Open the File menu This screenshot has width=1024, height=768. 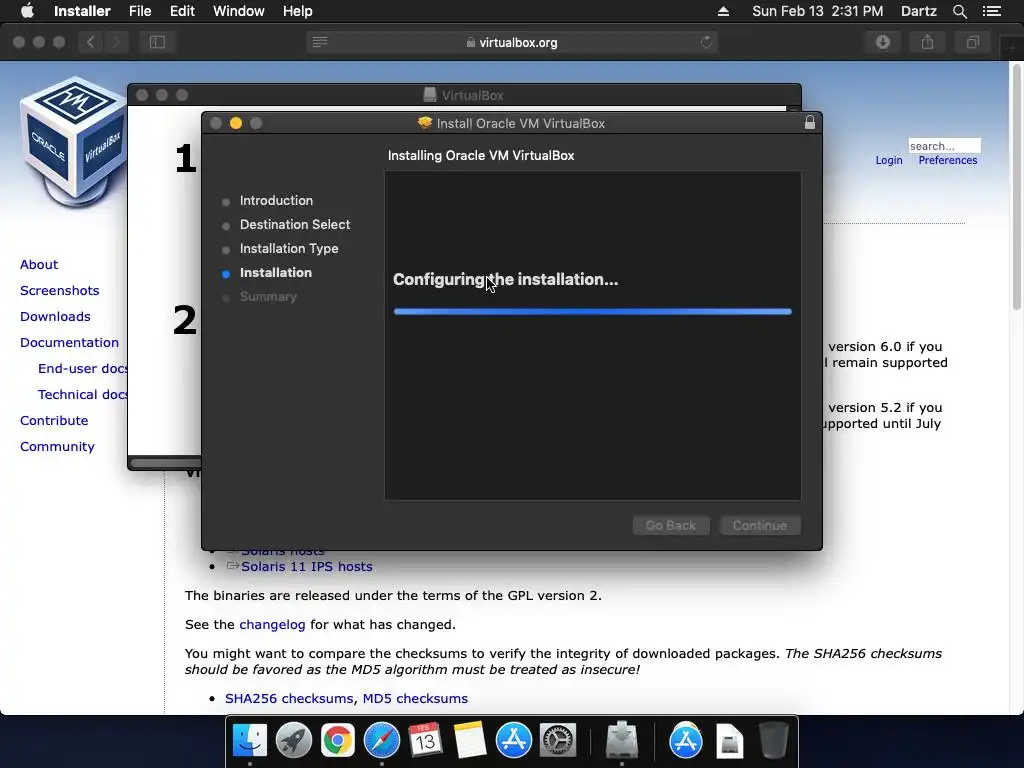tap(140, 11)
